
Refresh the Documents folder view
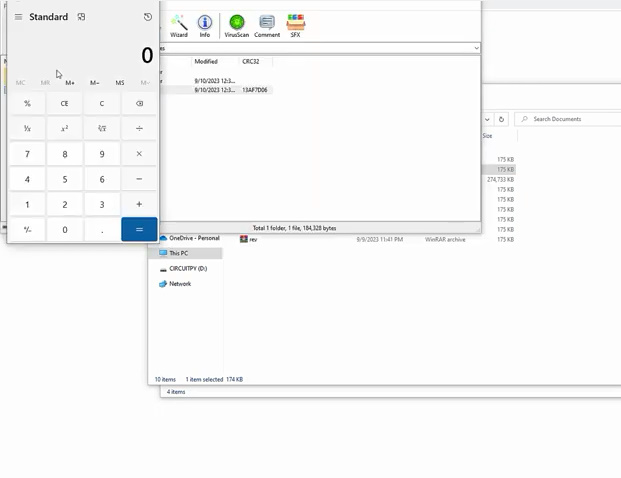click(502, 119)
